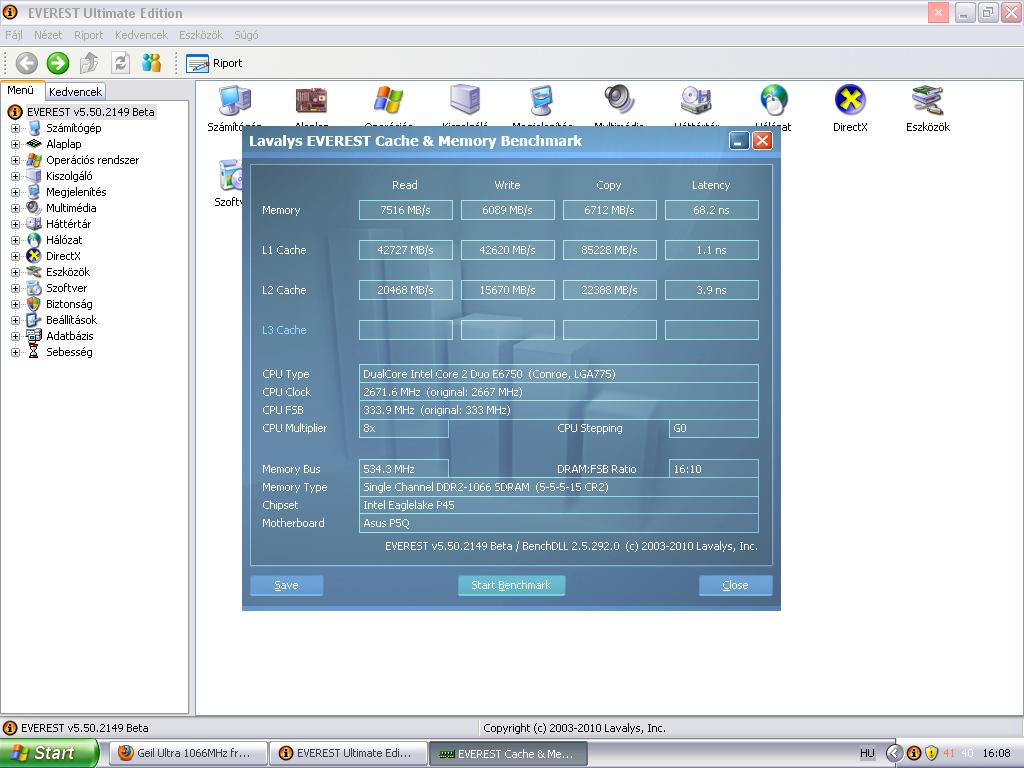
Task: Click EVEREST info icon in system tray
Action: 914,753
